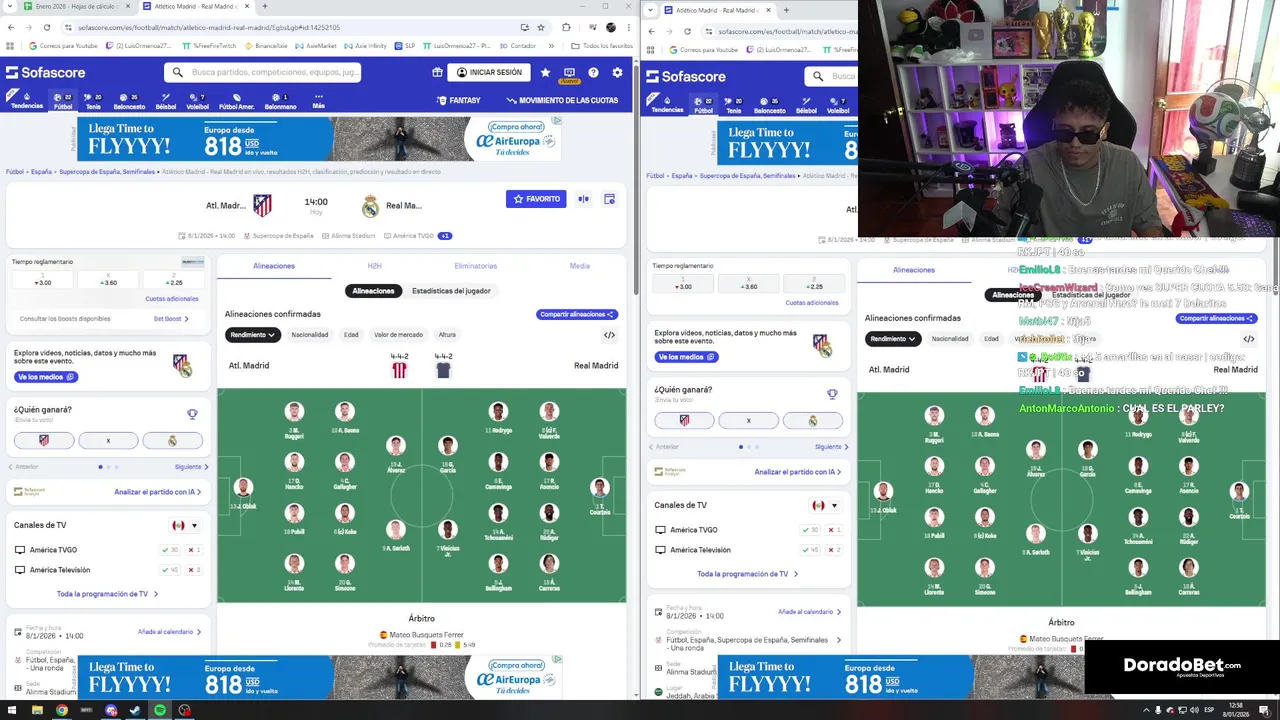
Task: Expand the +1 channels badge in match header
Action: pos(445,236)
